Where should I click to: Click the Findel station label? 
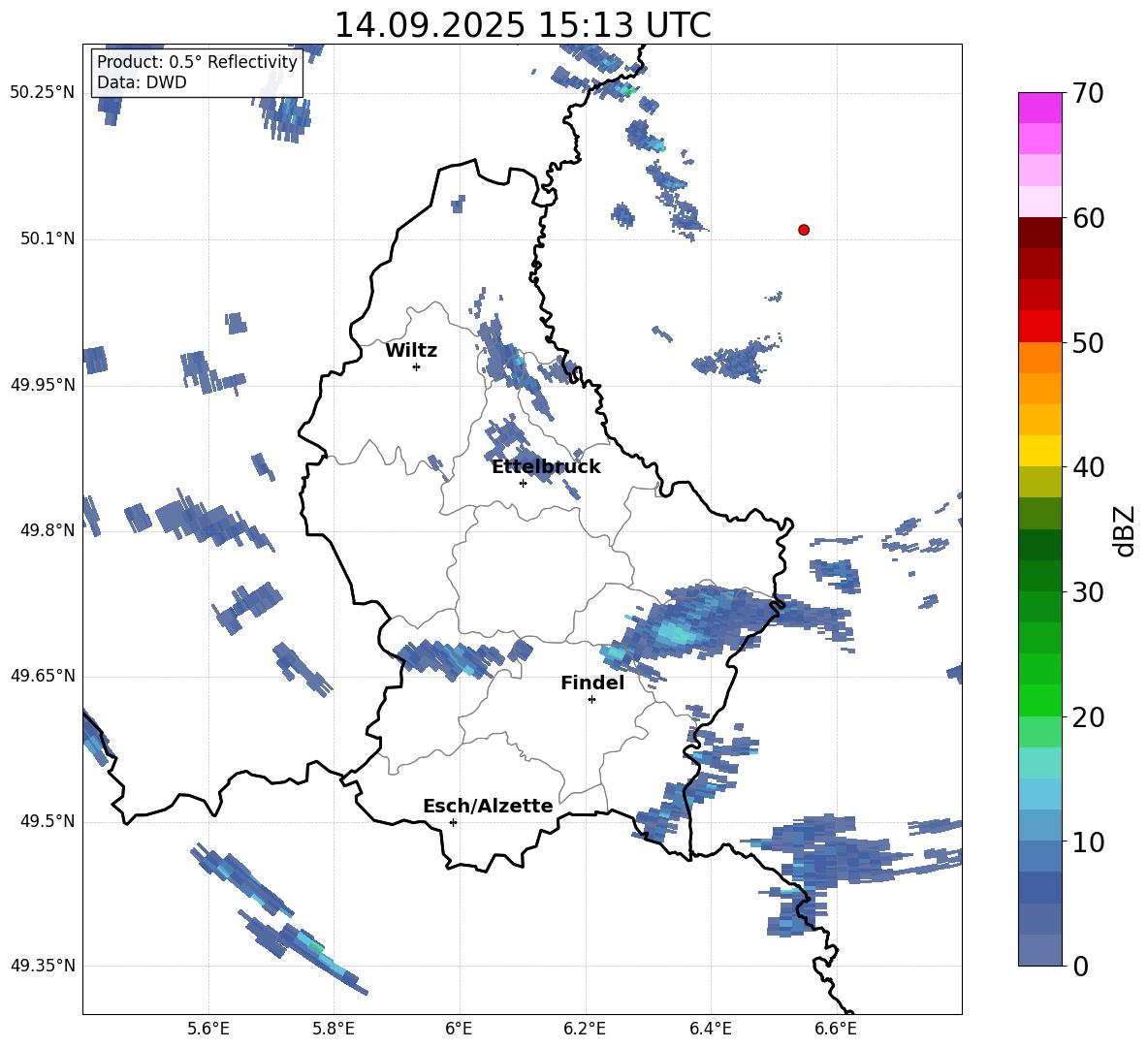pyautogui.click(x=592, y=683)
